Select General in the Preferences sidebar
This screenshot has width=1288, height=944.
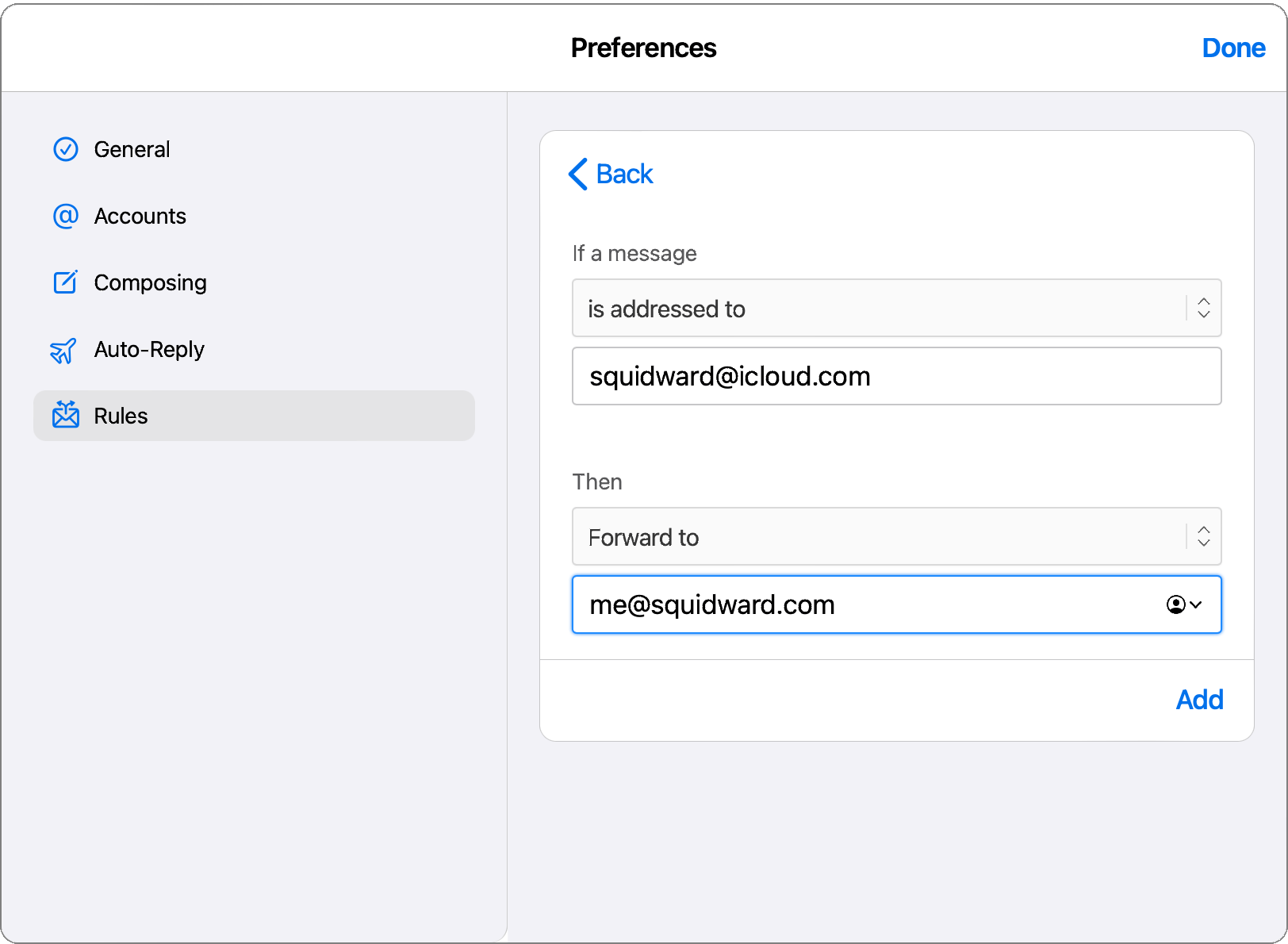tap(132, 149)
